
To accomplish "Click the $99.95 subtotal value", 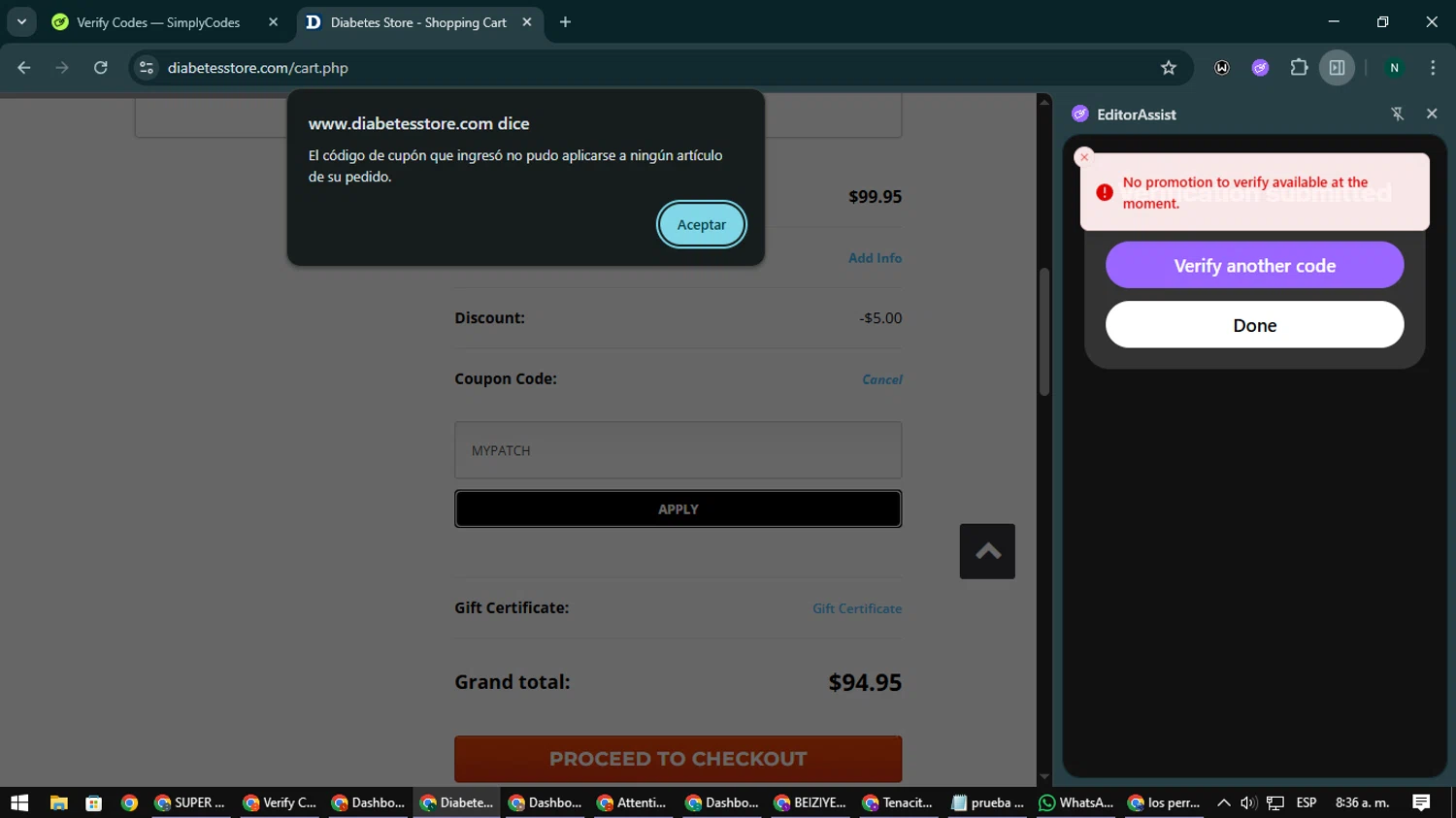I will [x=876, y=196].
